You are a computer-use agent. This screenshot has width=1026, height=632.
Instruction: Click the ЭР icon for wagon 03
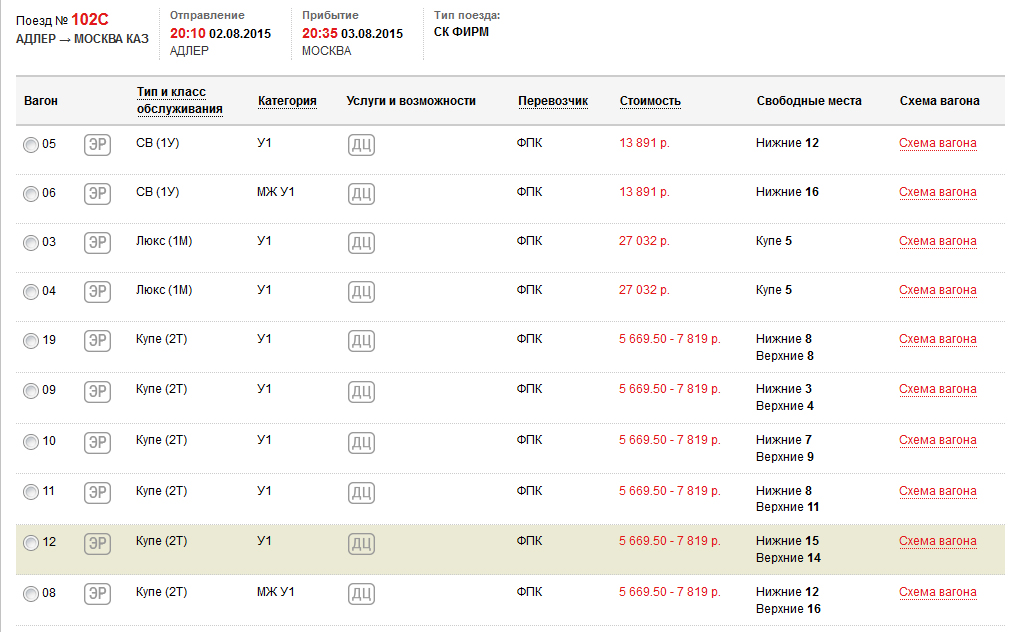pos(97,243)
